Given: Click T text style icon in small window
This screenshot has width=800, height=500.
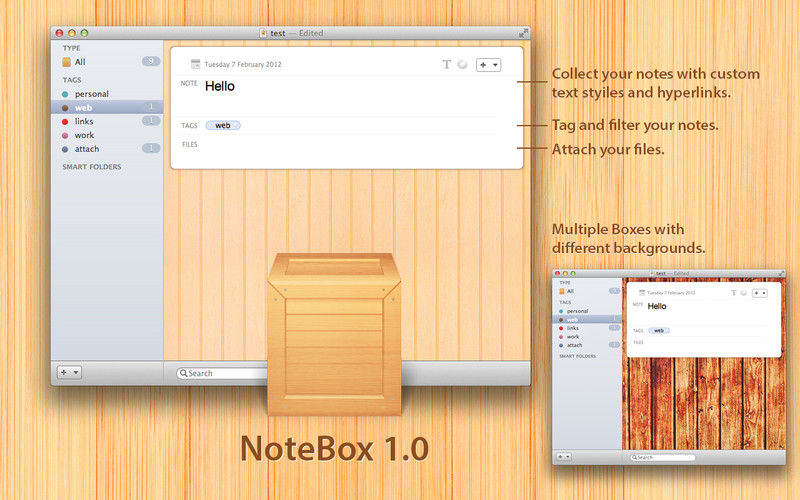Looking at the screenshot, I should click(734, 293).
